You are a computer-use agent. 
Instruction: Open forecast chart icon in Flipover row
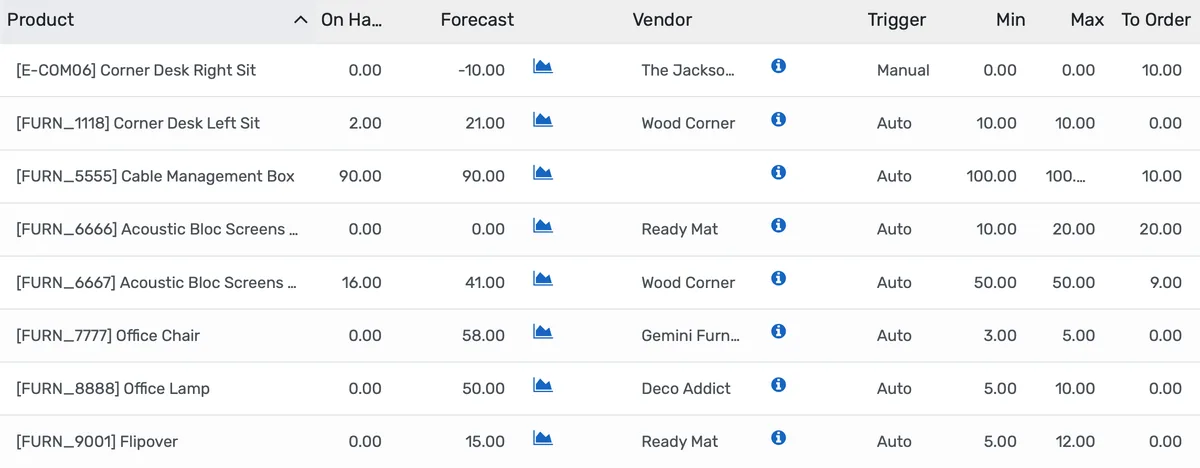coord(543,438)
